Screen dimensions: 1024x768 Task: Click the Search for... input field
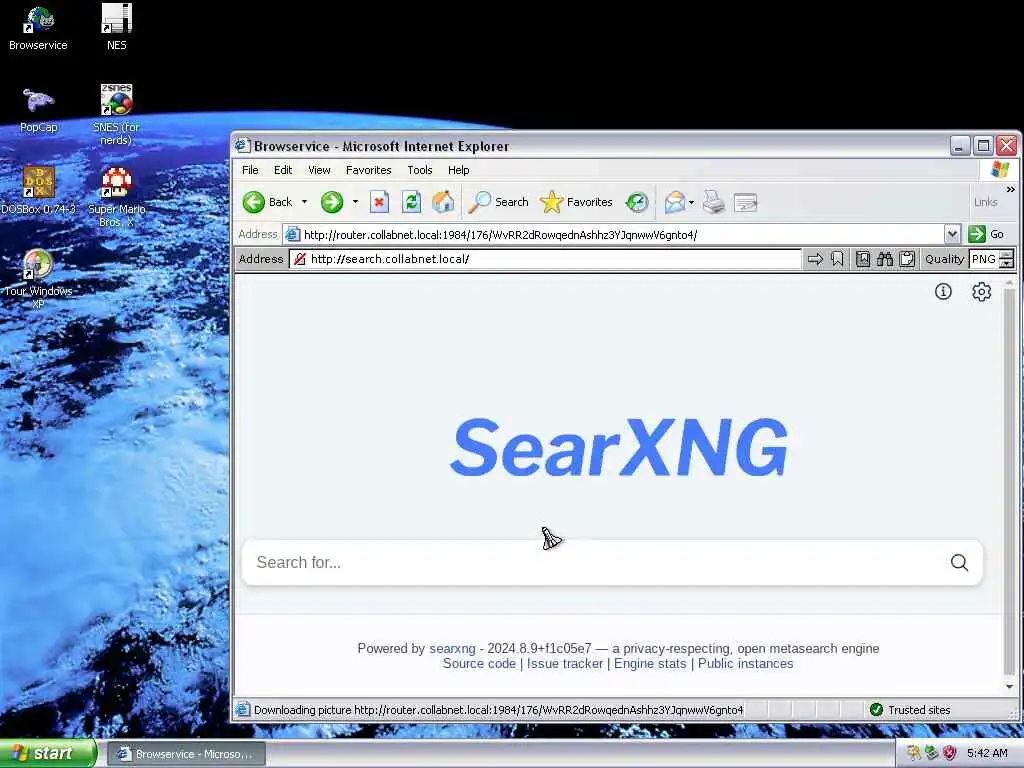(x=612, y=562)
